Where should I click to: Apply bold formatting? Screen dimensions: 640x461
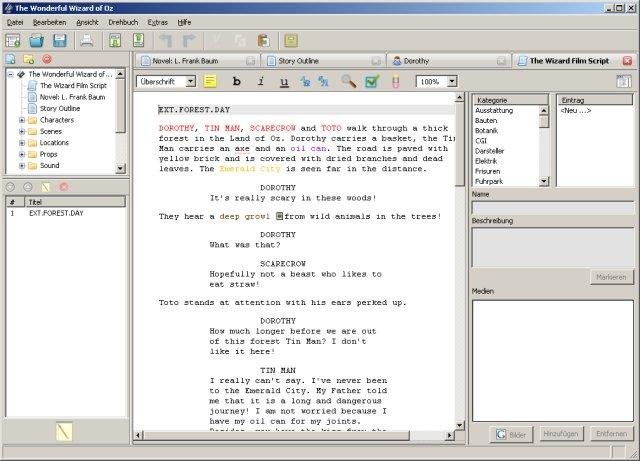point(236,81)
